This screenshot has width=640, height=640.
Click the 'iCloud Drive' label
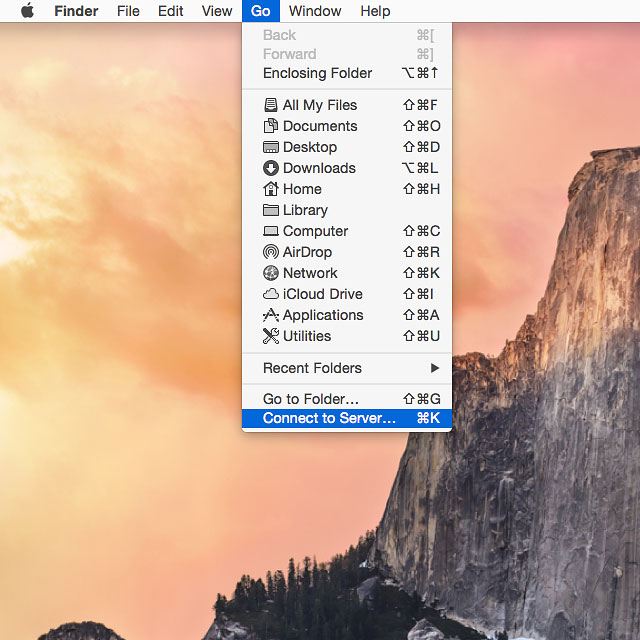tap(322, 294)
